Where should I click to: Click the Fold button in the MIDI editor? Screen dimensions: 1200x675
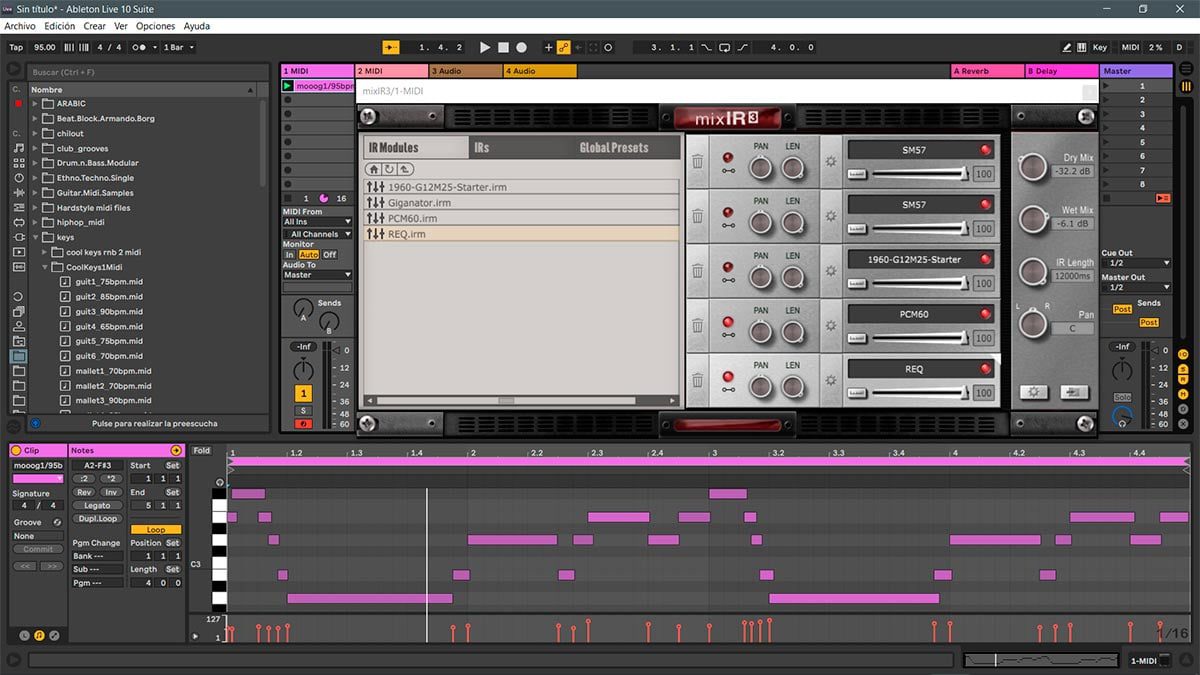(x=202, y=451)
